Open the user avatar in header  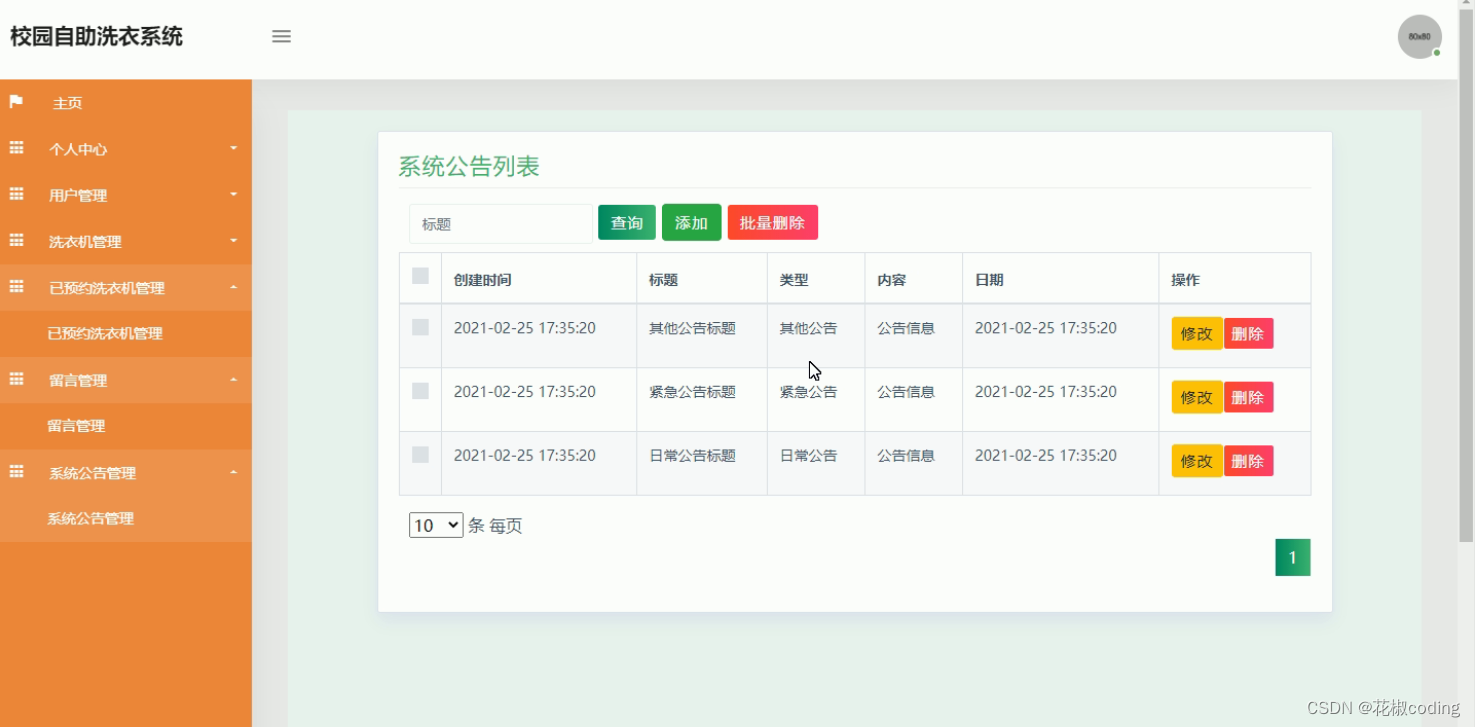[1419, 37]
